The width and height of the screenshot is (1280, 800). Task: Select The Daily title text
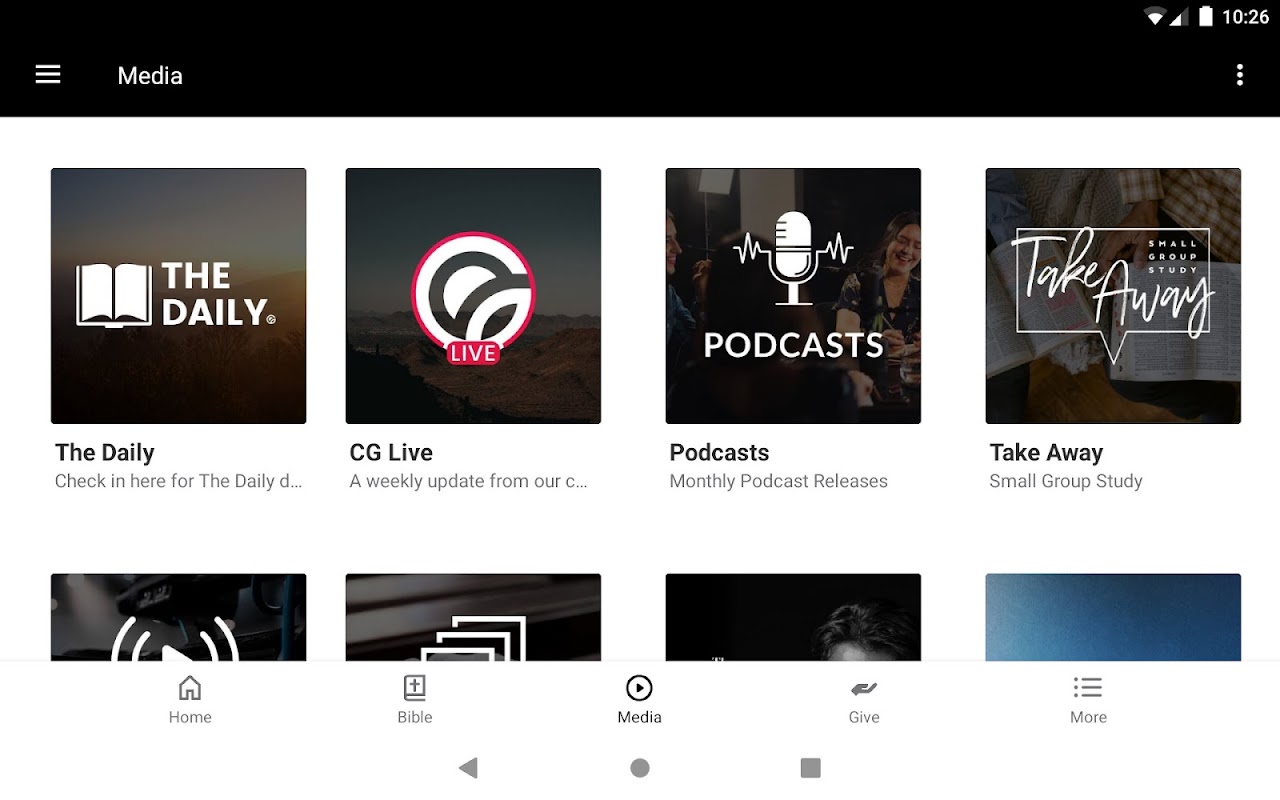pyautogui.click(x=105, y=453)
